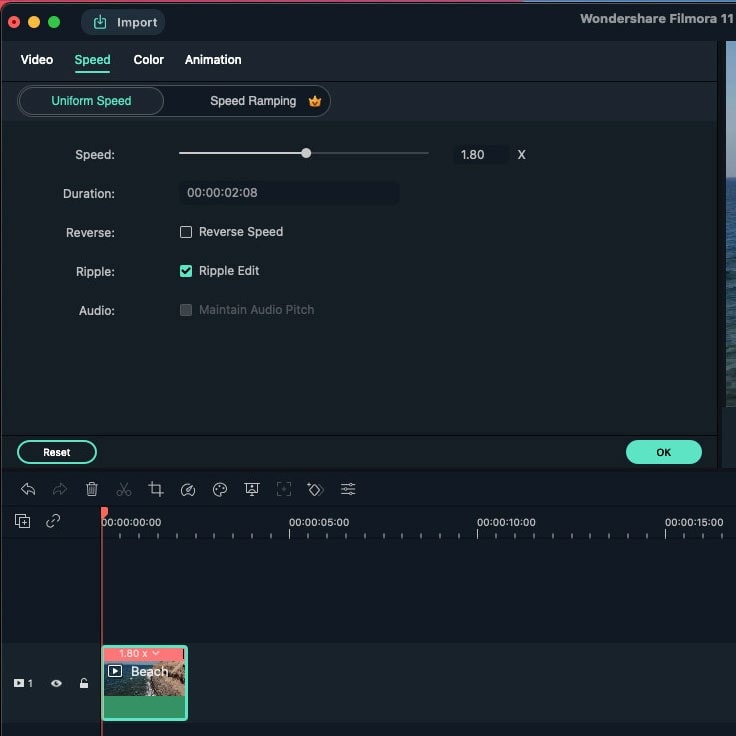Click the green screen icon

click(x=252, y=489)
